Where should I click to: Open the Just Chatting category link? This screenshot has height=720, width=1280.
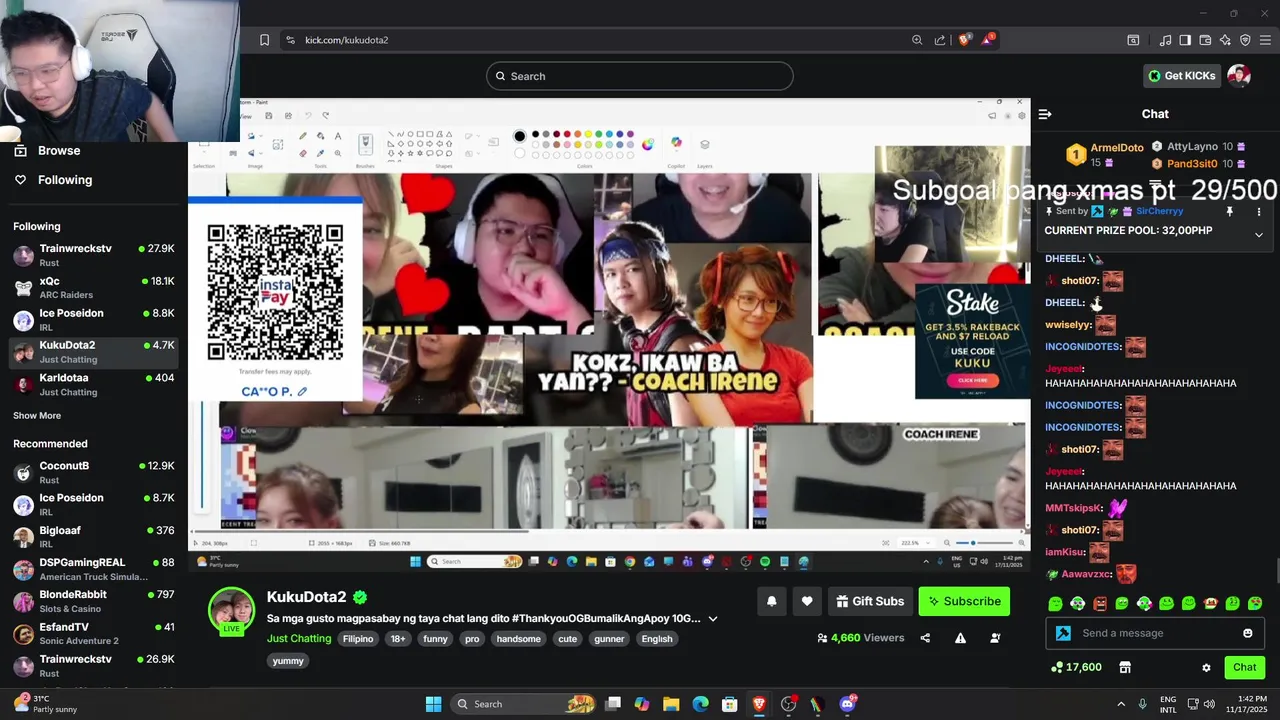299,639
